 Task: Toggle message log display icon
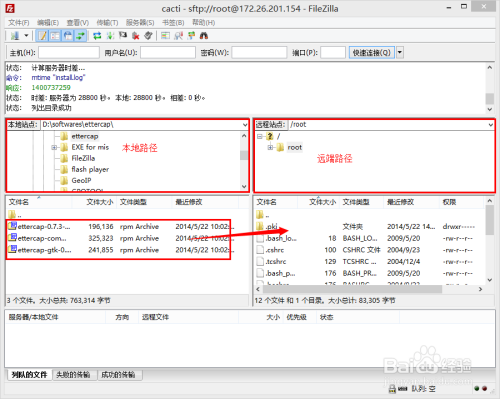tap(42, 36)
